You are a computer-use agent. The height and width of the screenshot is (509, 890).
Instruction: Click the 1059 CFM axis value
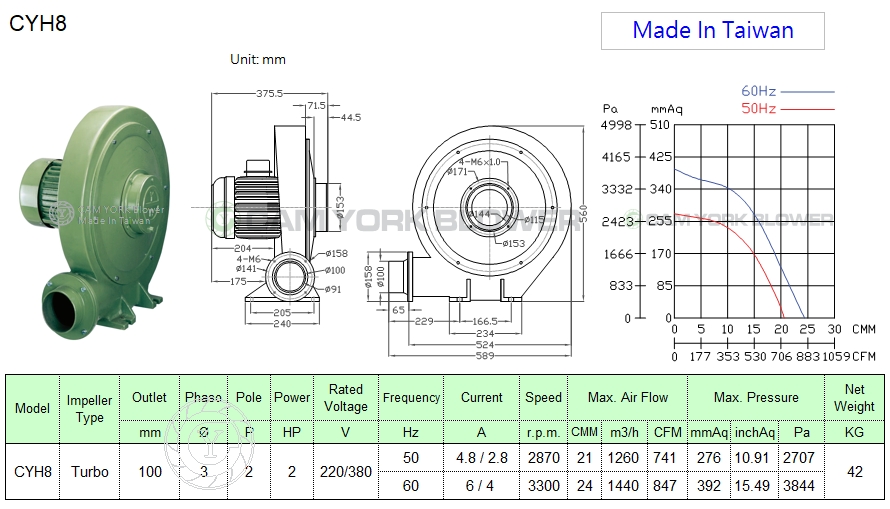(836, 356)
